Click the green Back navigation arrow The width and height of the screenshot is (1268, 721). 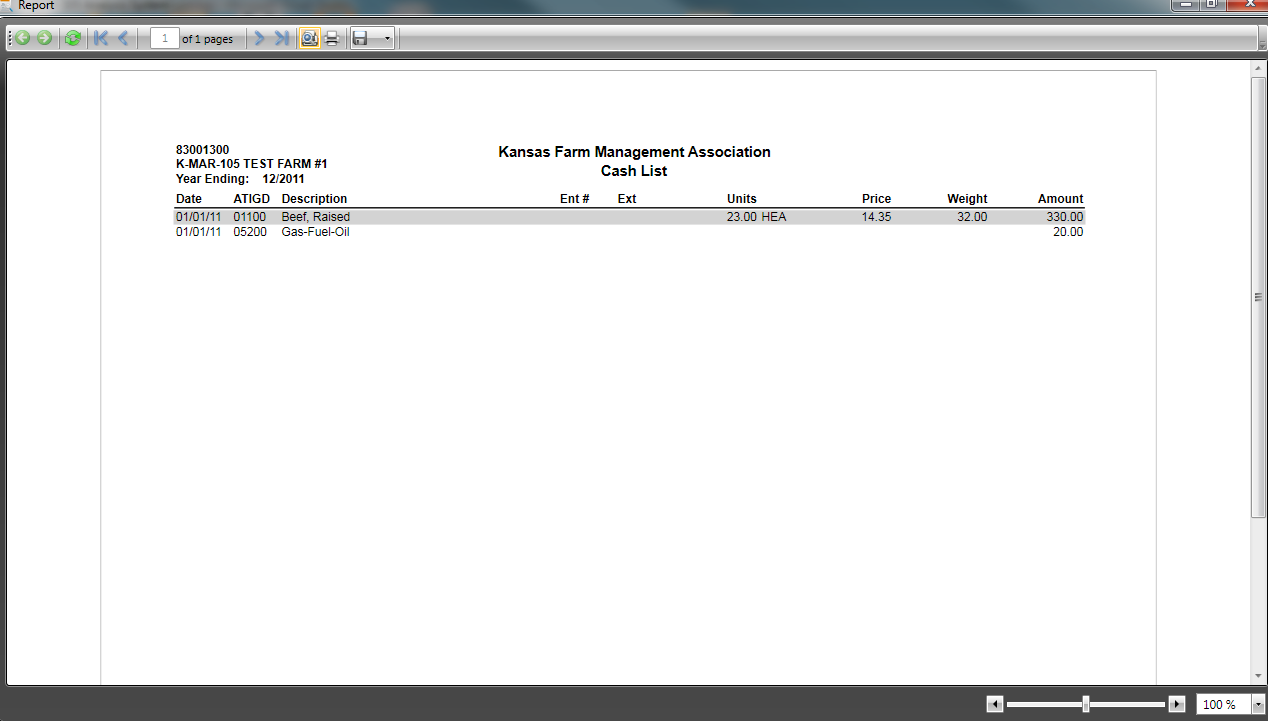pos(22,38)
